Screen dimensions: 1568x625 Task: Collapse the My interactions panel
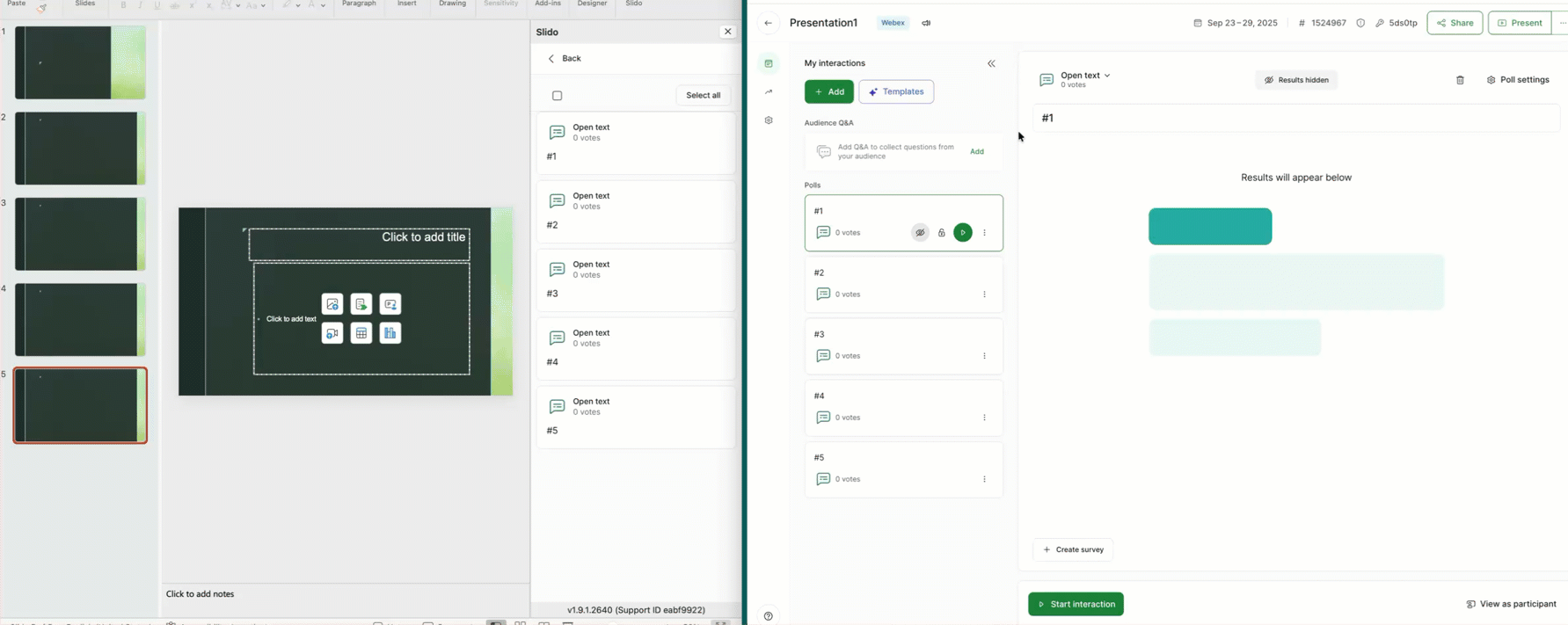pyautogui.click(x=991, y=63)
